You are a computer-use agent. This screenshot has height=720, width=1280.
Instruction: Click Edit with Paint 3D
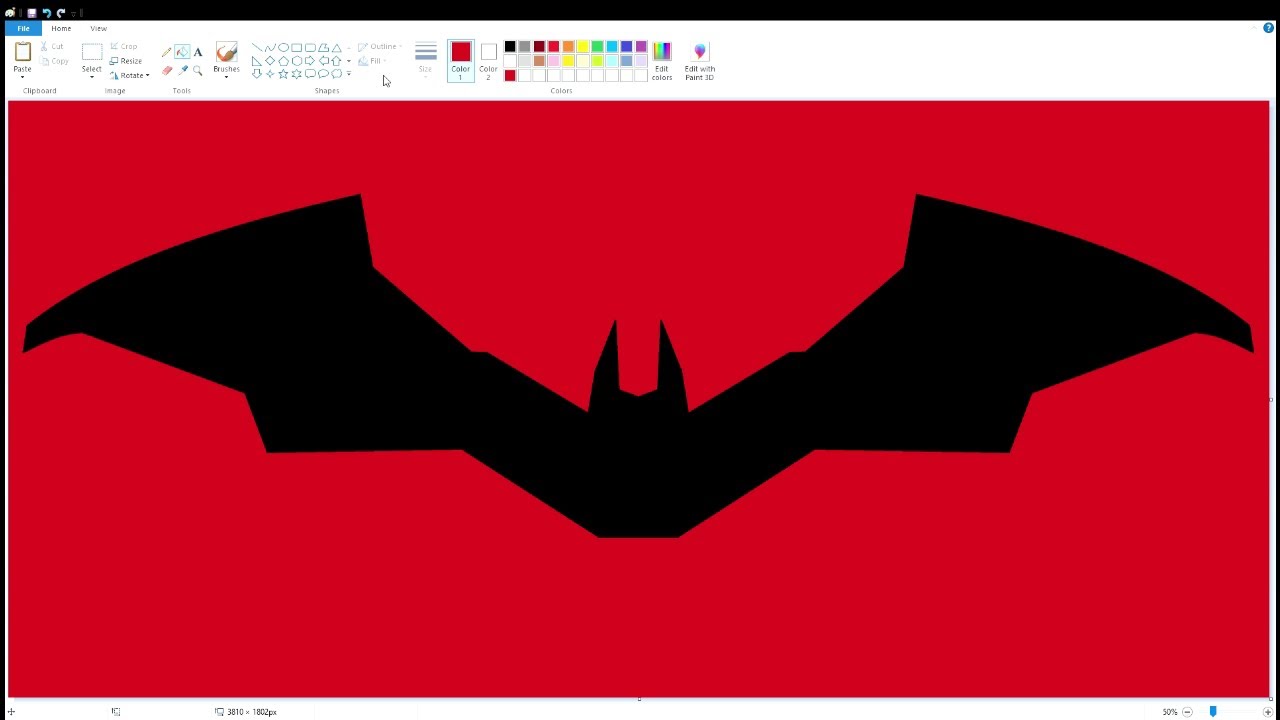coord(700,61)
